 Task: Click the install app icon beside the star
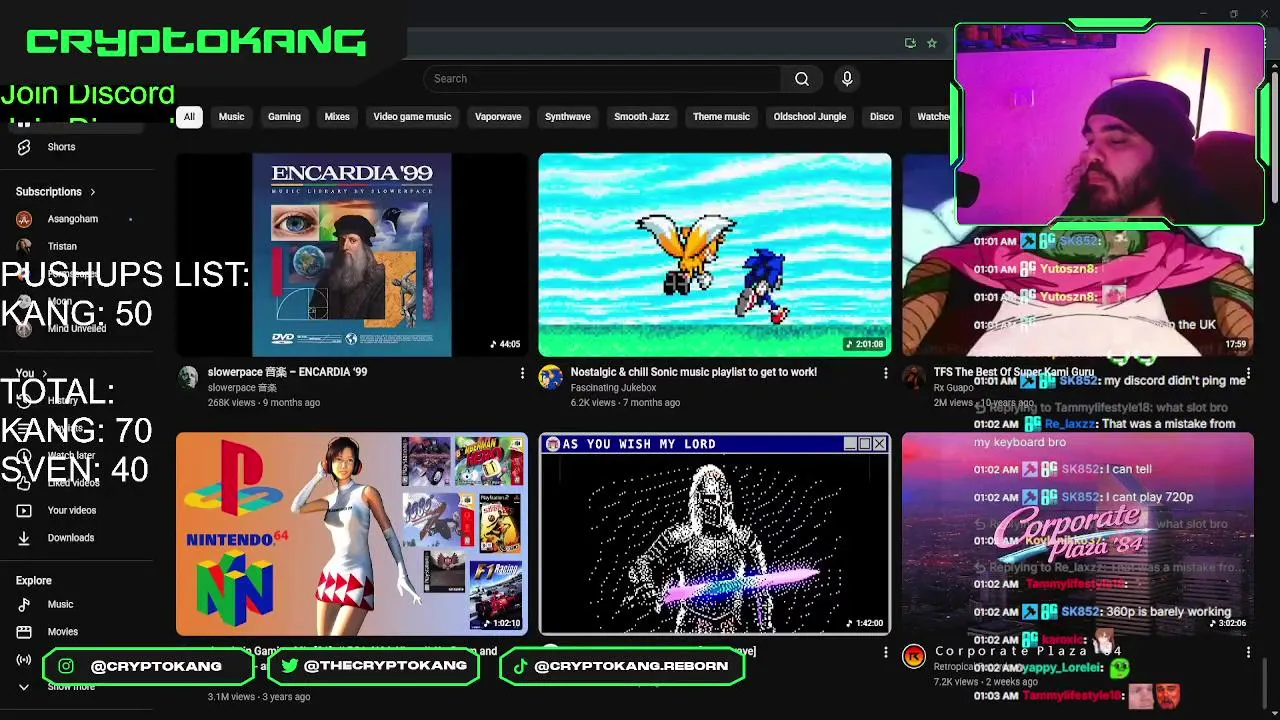(910, 43)
